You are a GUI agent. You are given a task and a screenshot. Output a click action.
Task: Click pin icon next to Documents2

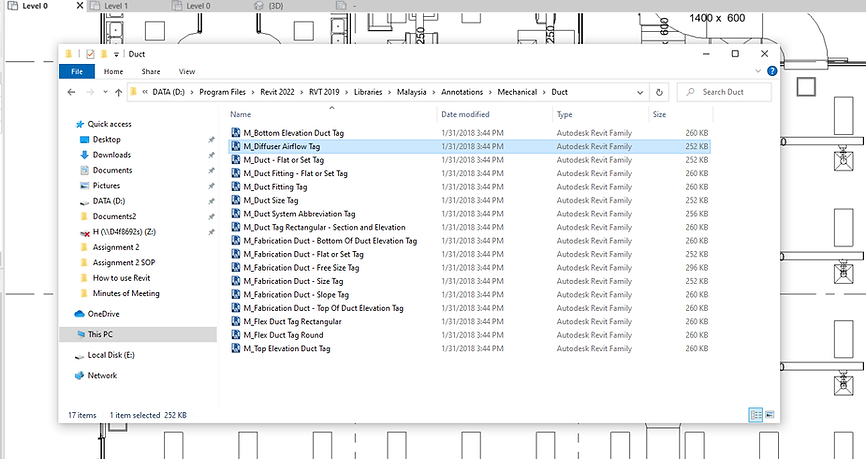(x=211, y=217)
